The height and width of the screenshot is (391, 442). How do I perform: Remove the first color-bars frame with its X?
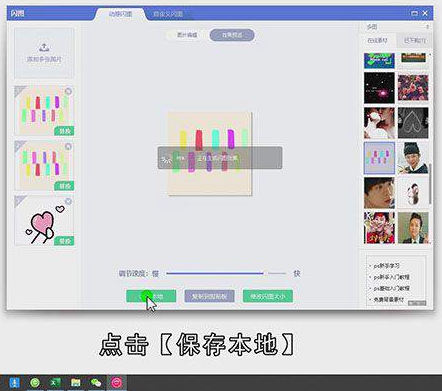(x=68, y=91)
